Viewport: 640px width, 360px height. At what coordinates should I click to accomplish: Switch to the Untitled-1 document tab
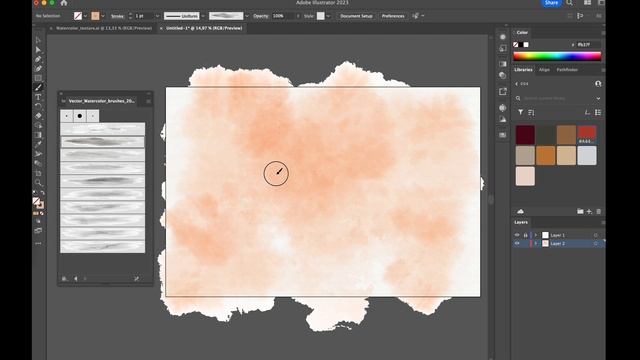click(x=204, y=28)
